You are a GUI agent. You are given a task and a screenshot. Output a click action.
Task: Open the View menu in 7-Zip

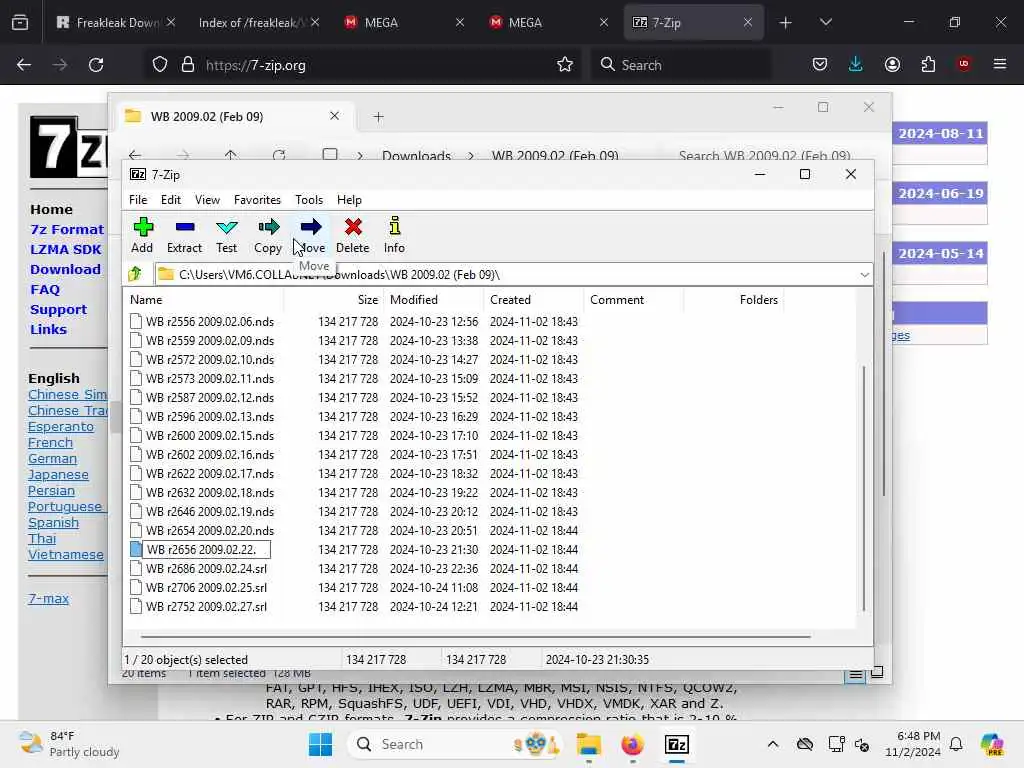pyautogui.click(x=207, y=200)
